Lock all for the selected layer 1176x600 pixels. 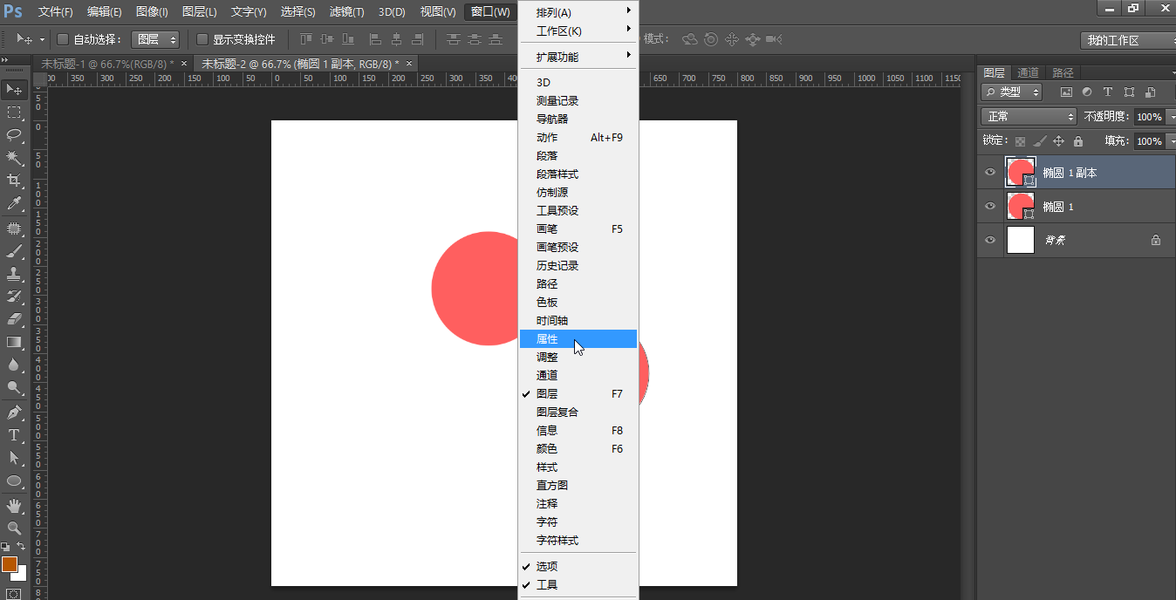1078,141
